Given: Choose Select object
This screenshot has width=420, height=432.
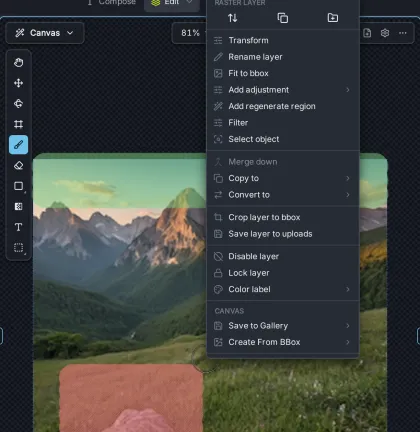Looking at the screenshot, I should tap(283, 139).
